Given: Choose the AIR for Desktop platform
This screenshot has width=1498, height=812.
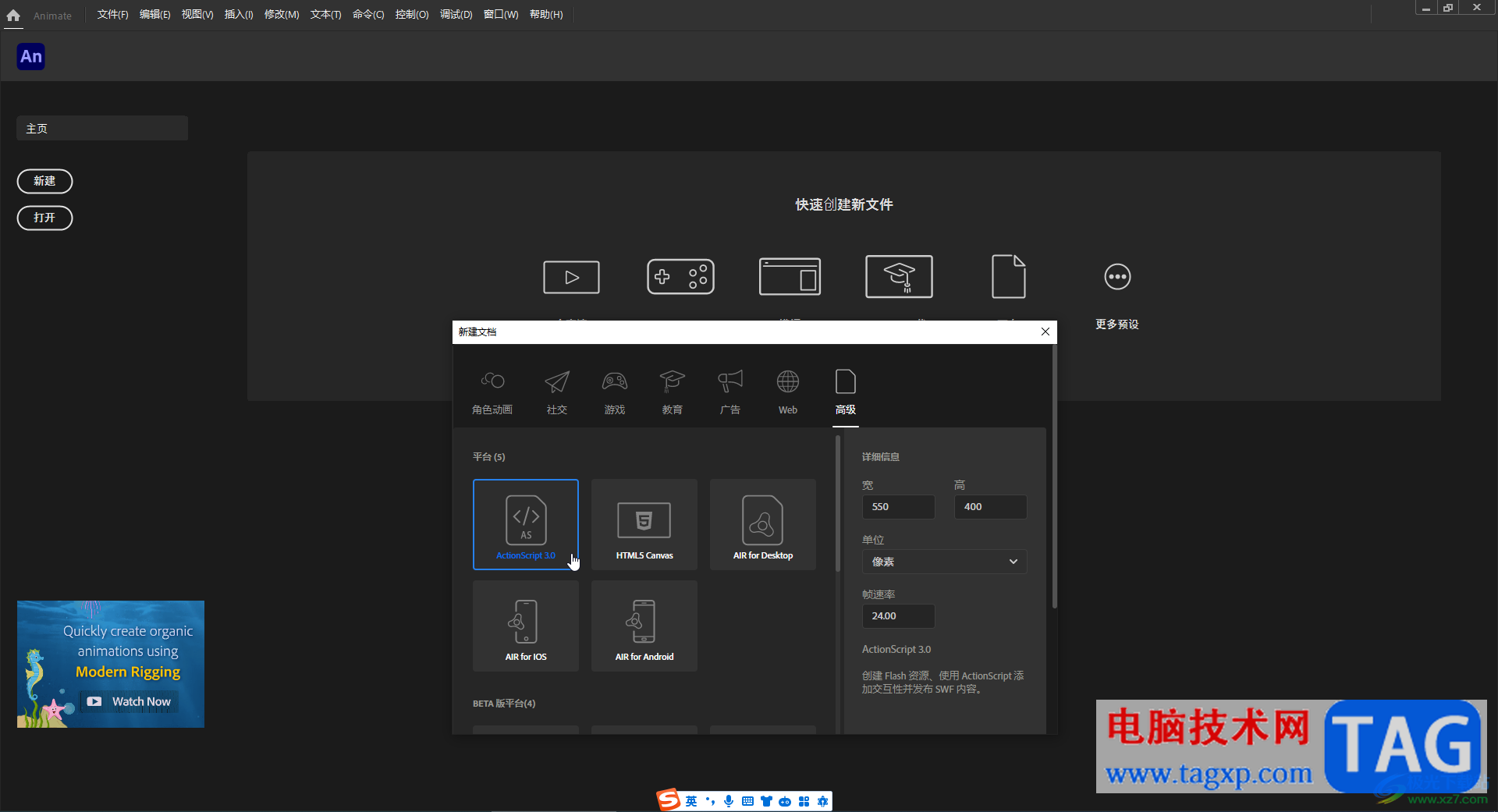Looking at the screenshot, I should click(763, 524).
